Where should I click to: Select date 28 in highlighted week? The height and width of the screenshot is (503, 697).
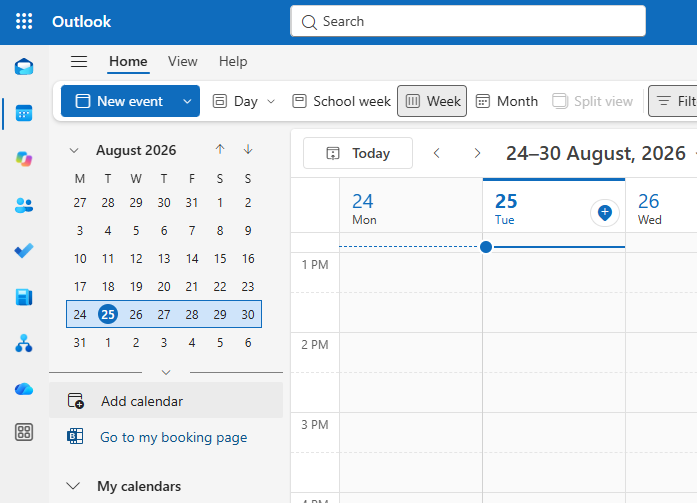(192, 315)
